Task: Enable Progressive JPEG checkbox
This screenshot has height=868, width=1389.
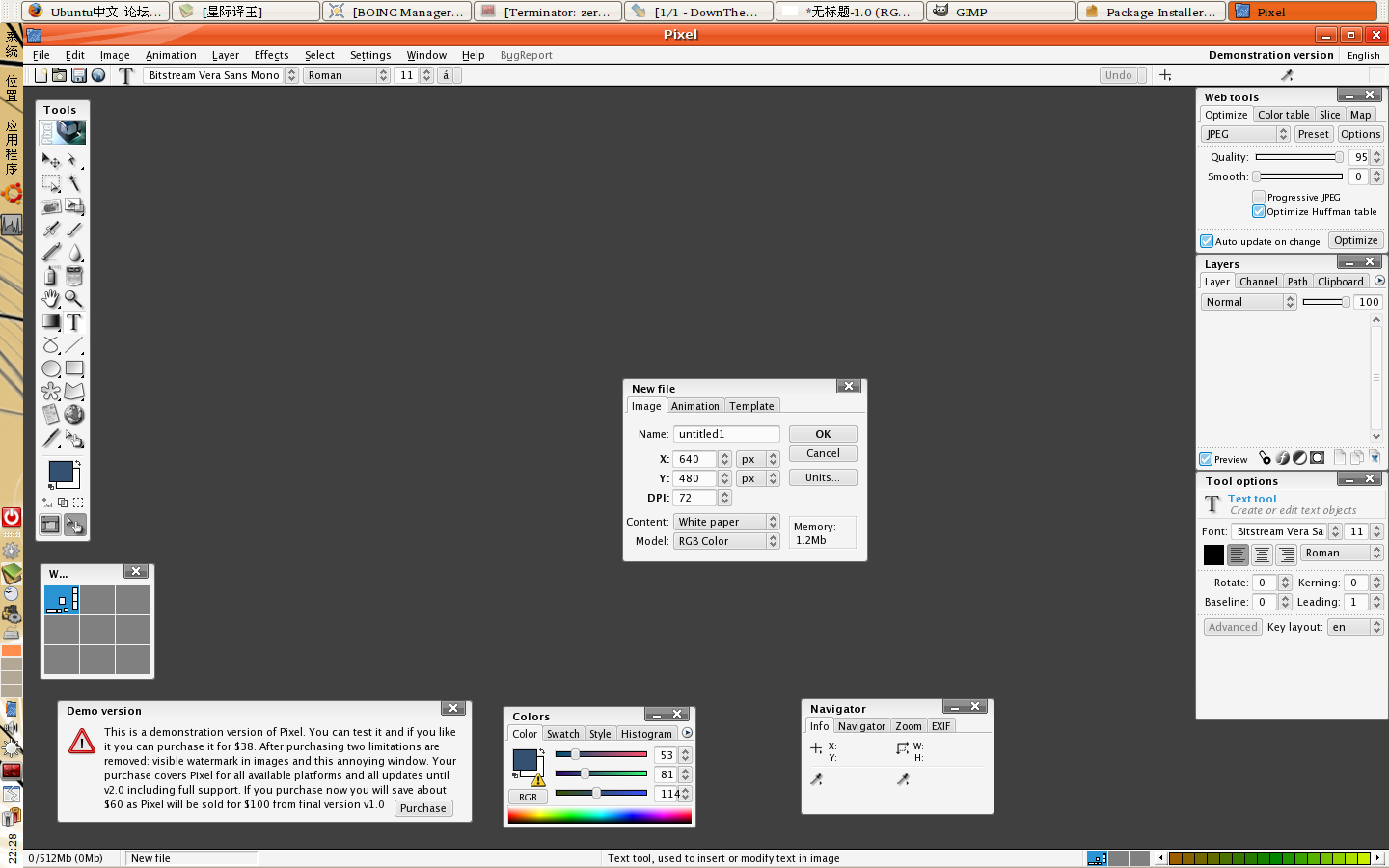Action: (1259, 197)
